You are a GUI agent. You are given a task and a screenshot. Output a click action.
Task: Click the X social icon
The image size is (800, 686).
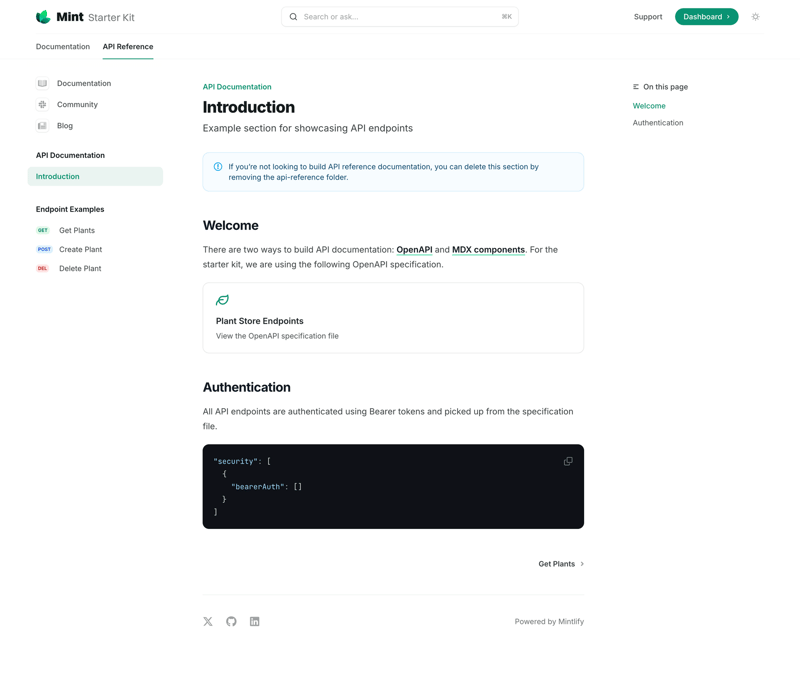[207, 621]
